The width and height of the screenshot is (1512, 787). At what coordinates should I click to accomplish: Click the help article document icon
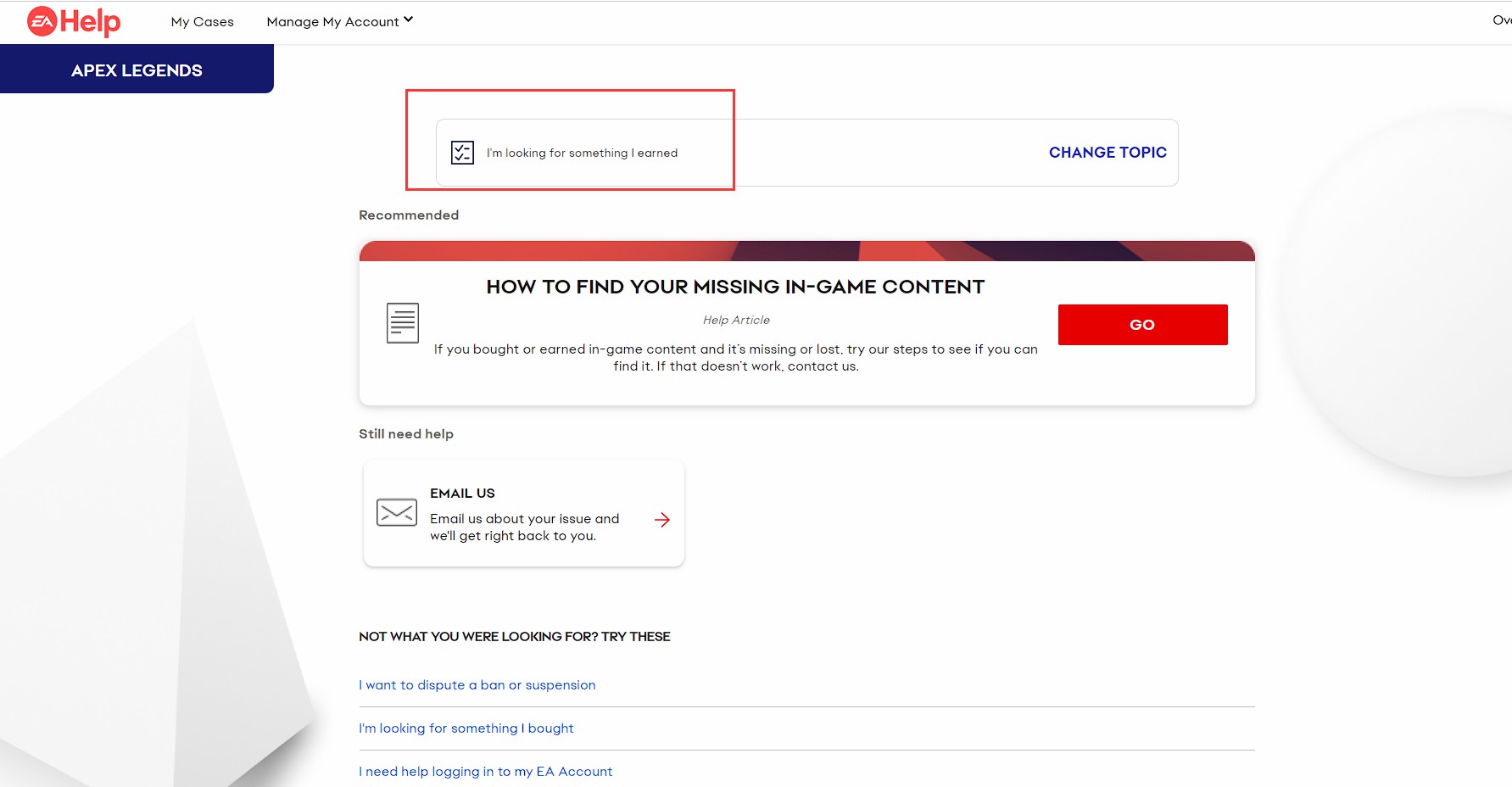403,323
